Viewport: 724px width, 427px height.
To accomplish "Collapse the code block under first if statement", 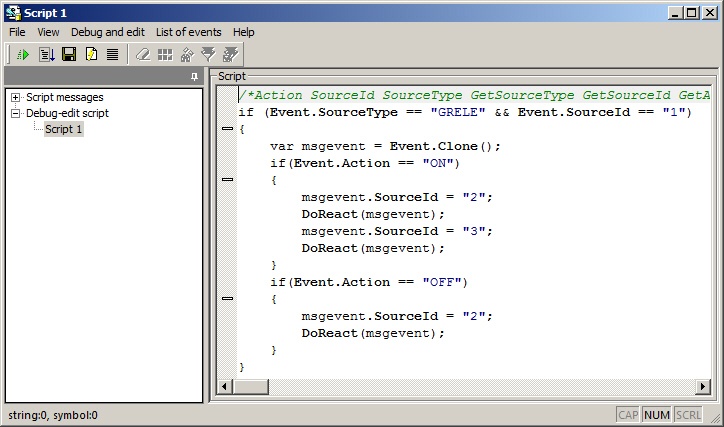I will [227, 130].
